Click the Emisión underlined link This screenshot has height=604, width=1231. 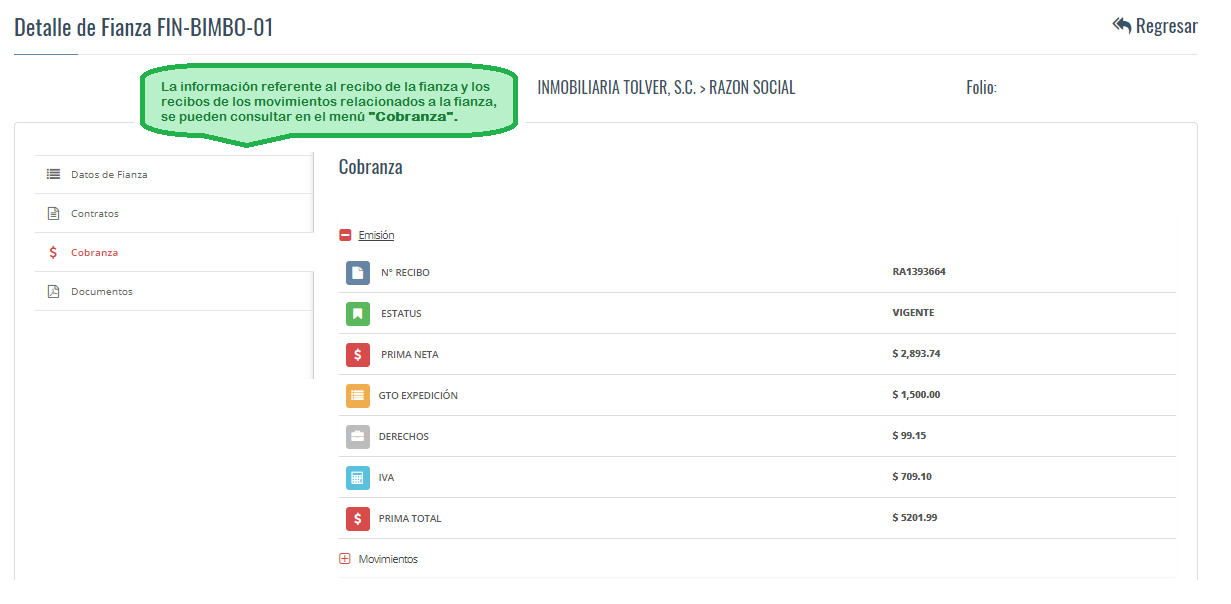(376, 235)
